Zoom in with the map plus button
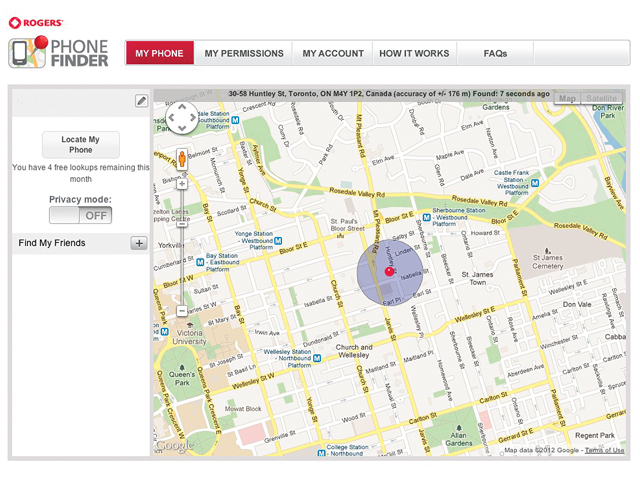640x480 pixels. (181, 183)
